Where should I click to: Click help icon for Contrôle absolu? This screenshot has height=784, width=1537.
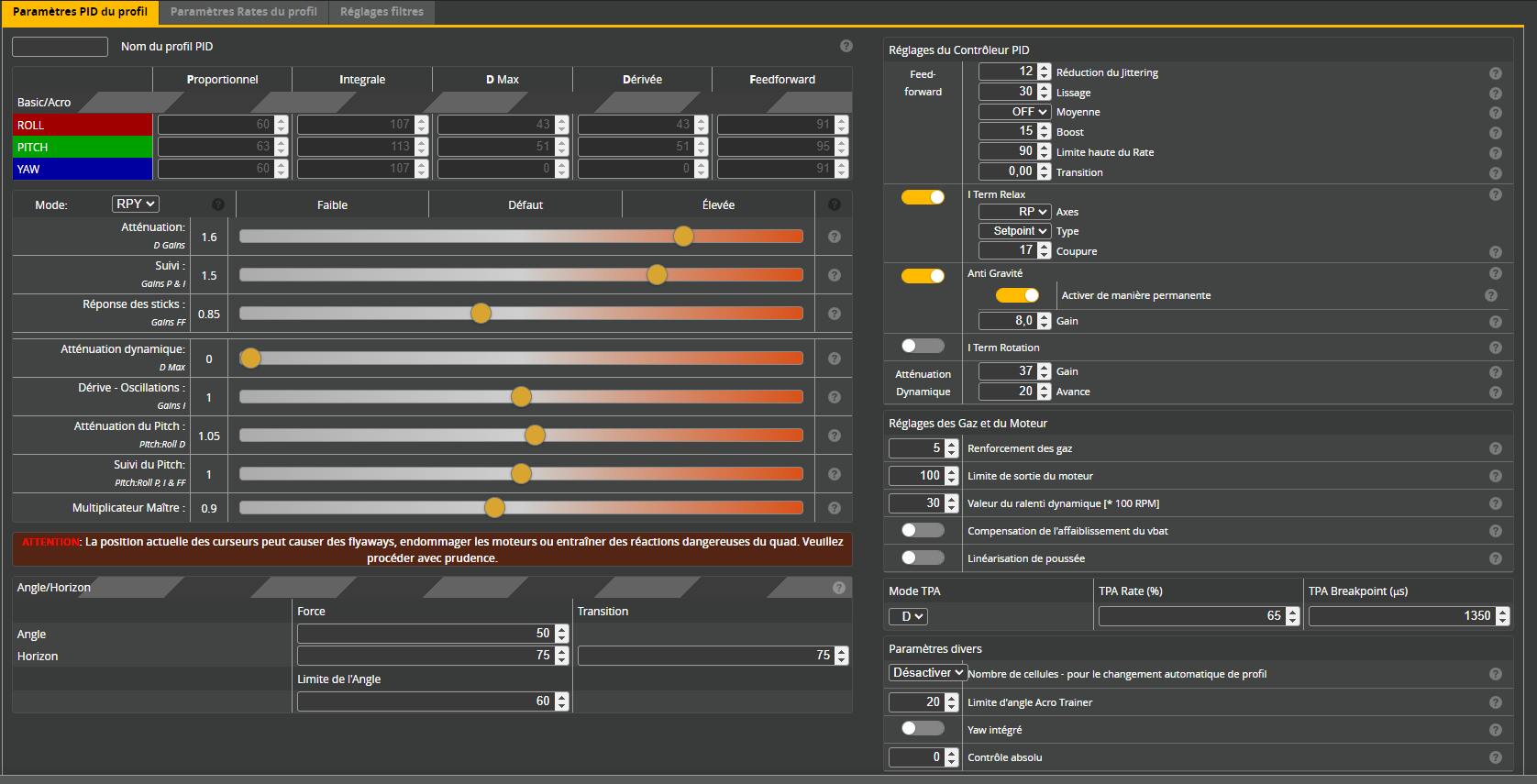(1495, 757)
